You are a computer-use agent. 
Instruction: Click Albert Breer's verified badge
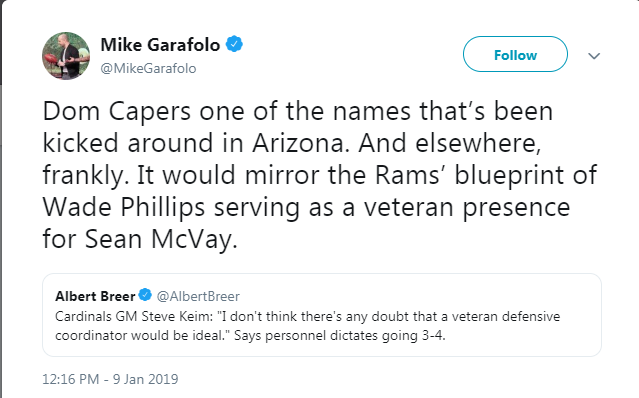[145, 295]
